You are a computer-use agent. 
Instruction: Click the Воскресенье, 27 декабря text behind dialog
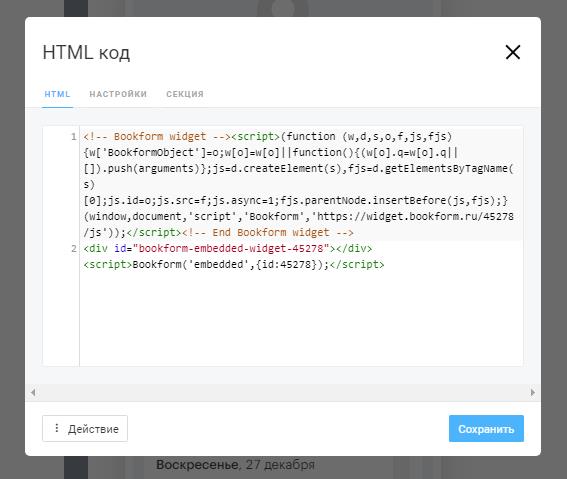coord(235,465)
